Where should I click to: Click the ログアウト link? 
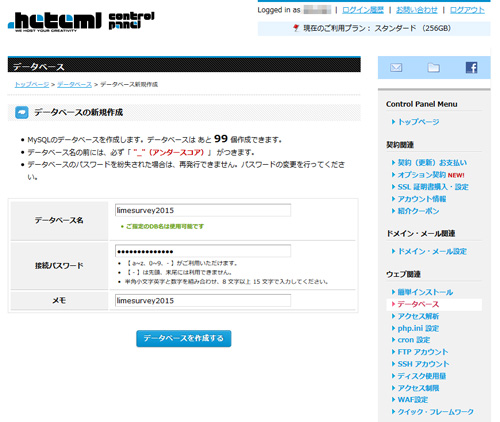[467, 10]
